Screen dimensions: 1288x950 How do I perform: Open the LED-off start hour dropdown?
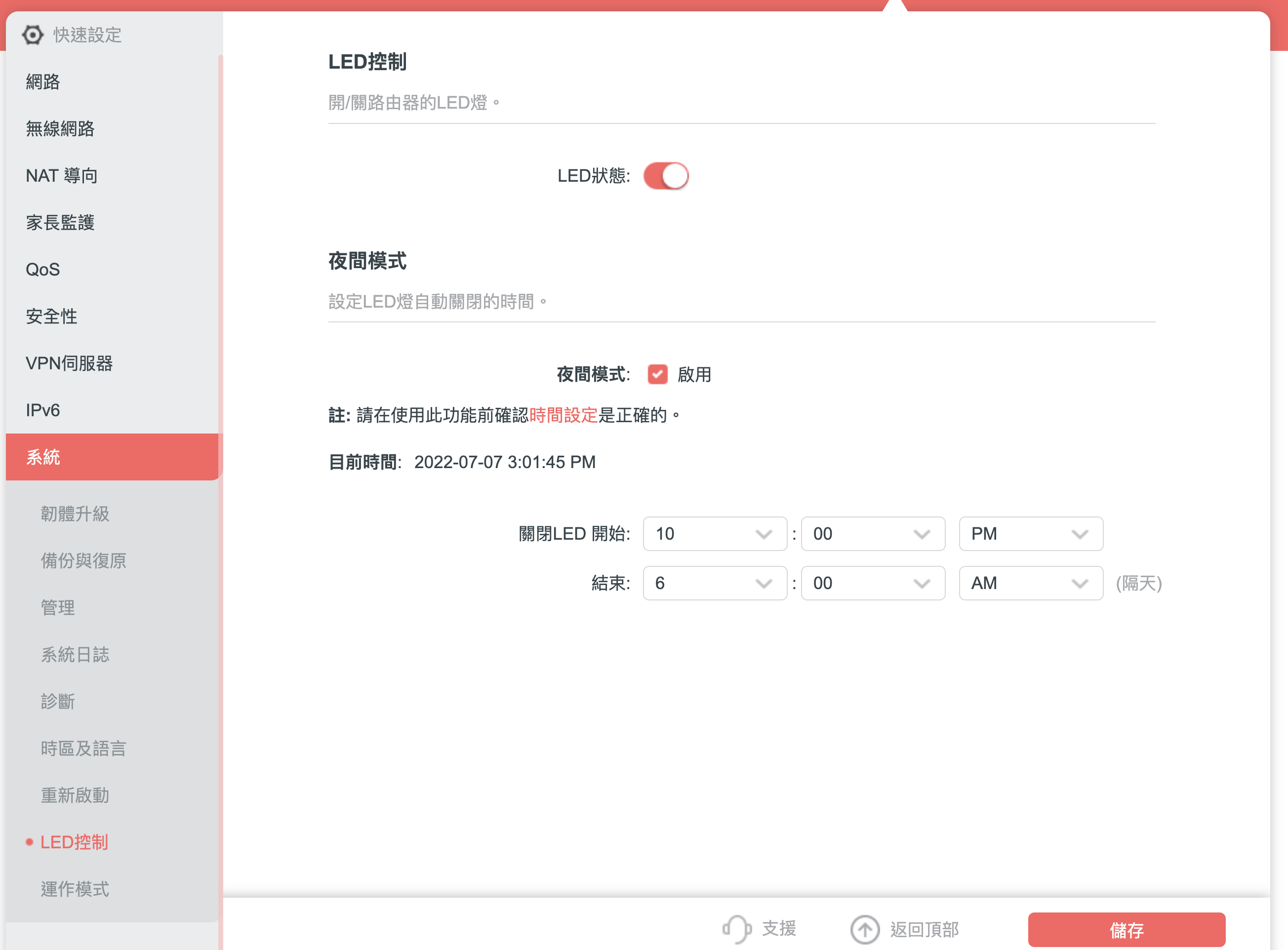[x=715, y=534]
